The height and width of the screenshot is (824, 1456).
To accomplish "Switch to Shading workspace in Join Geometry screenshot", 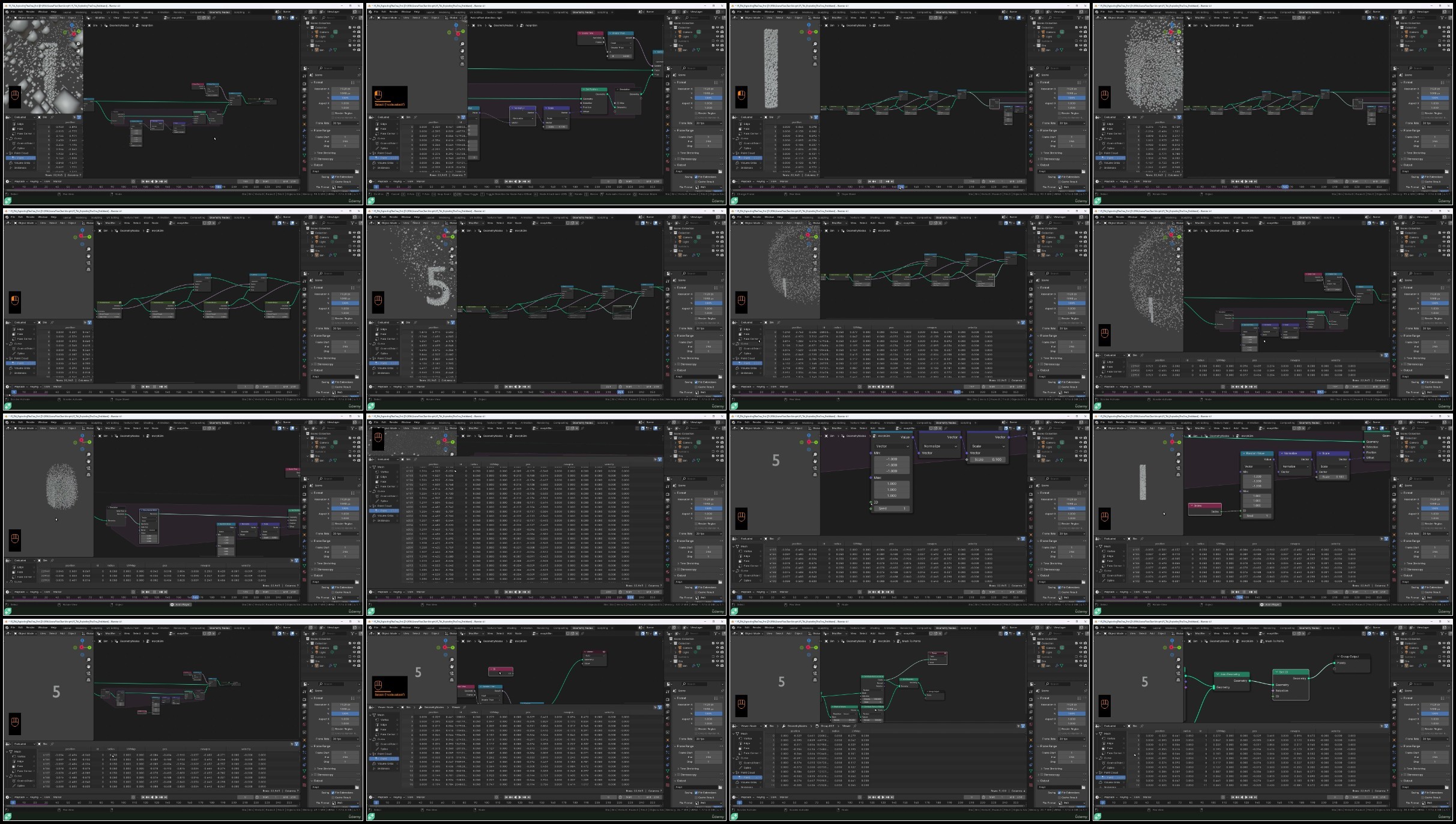I will (x=1238, y=628).
